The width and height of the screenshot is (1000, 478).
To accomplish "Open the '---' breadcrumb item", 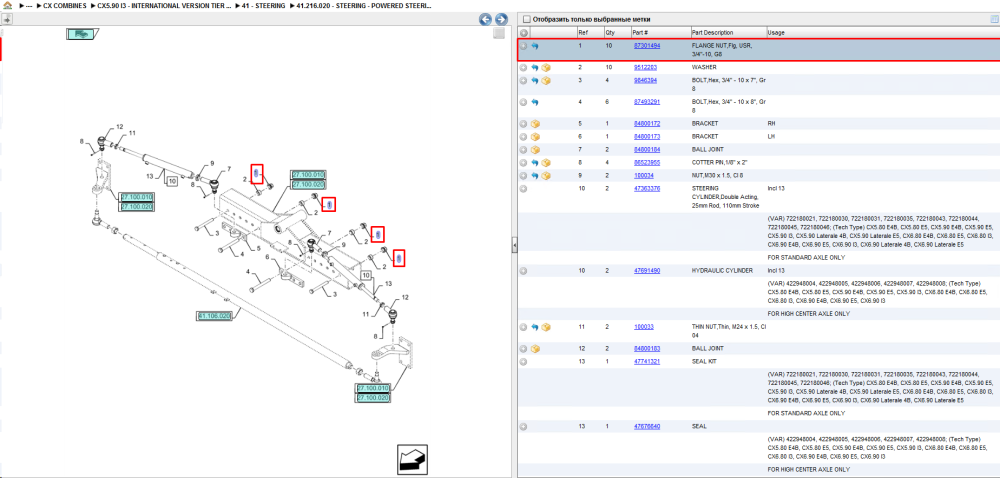I will click(29, 5).
